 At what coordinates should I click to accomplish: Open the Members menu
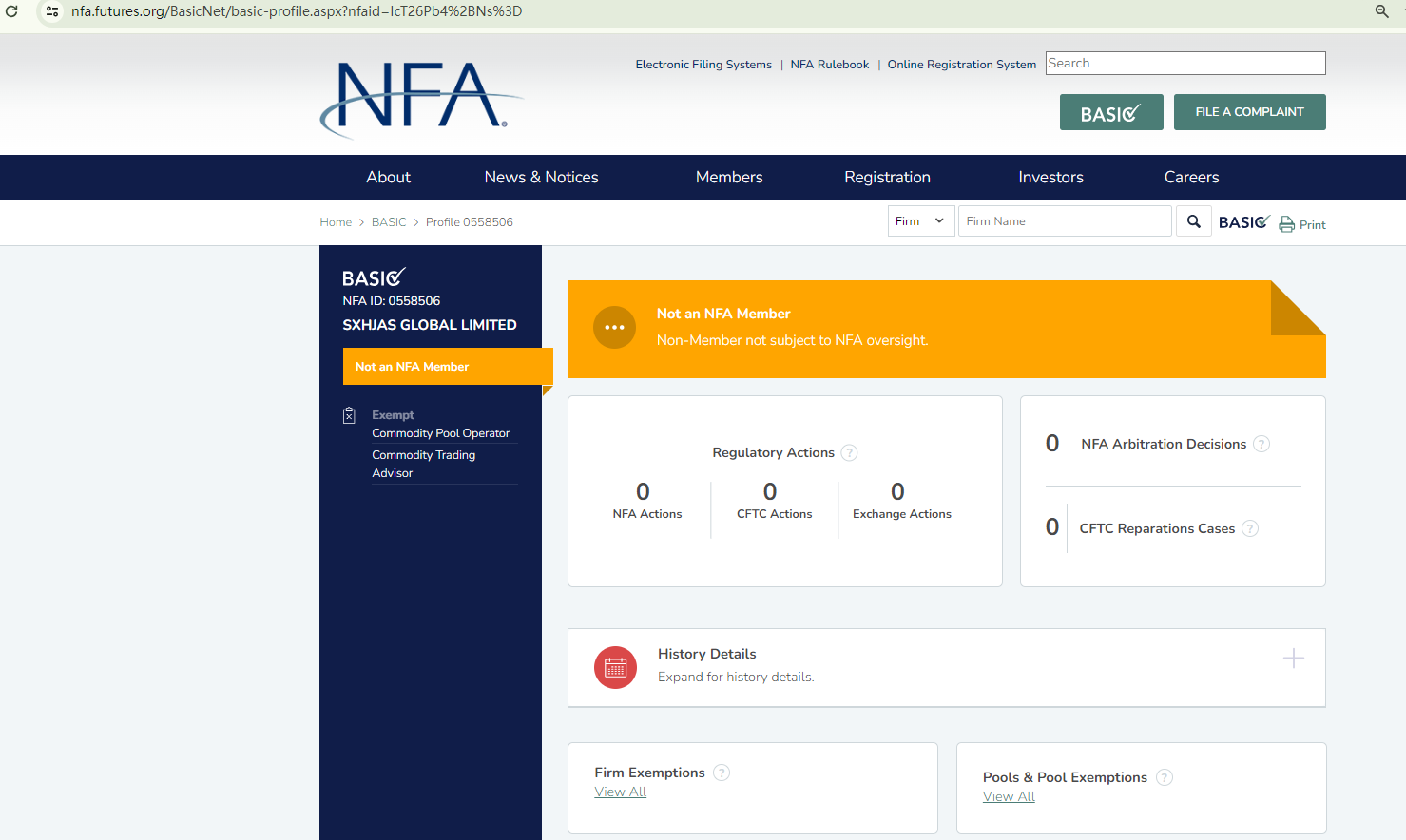tap(728, 177)
